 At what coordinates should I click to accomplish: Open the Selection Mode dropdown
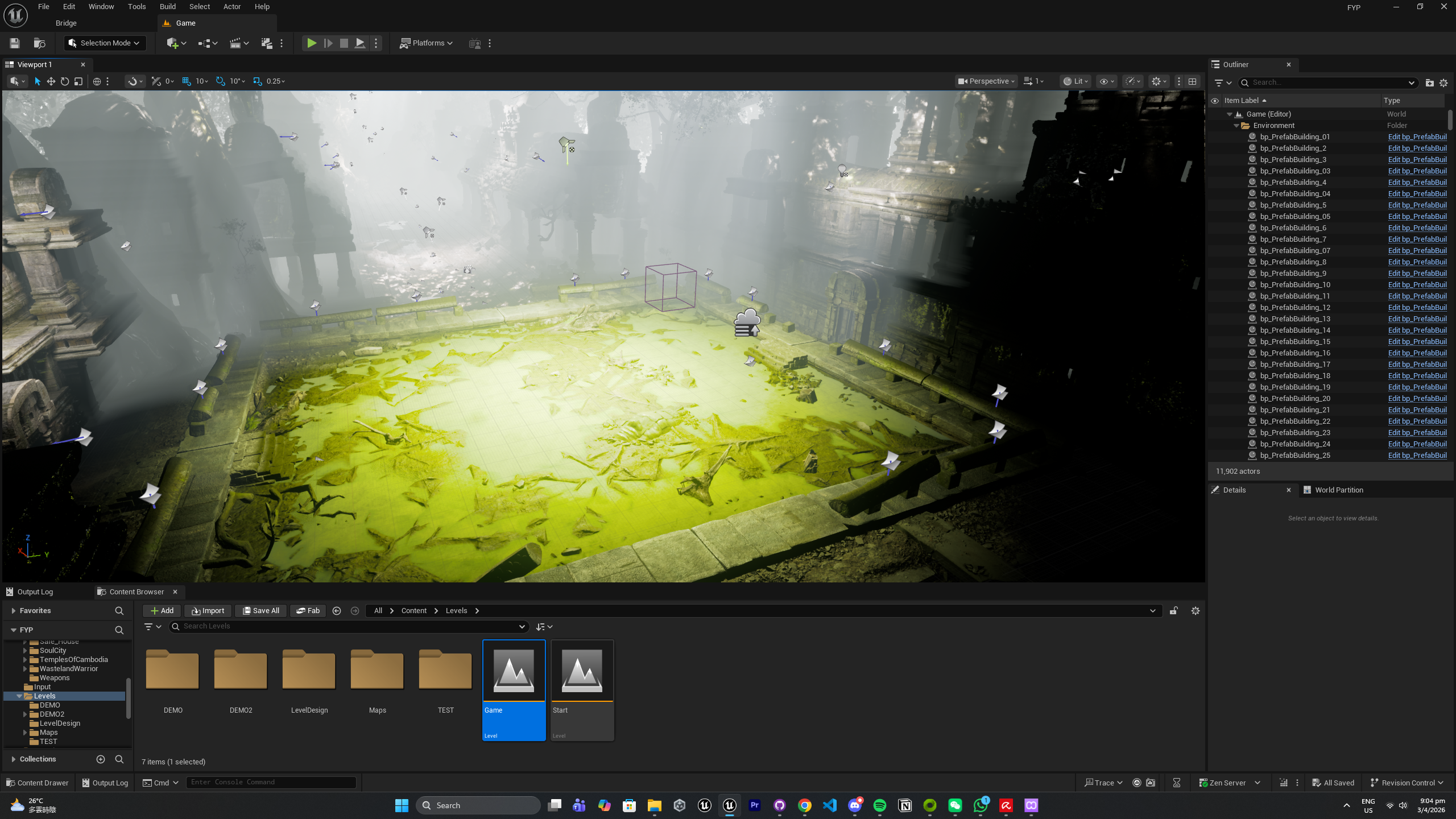[104, 43]
